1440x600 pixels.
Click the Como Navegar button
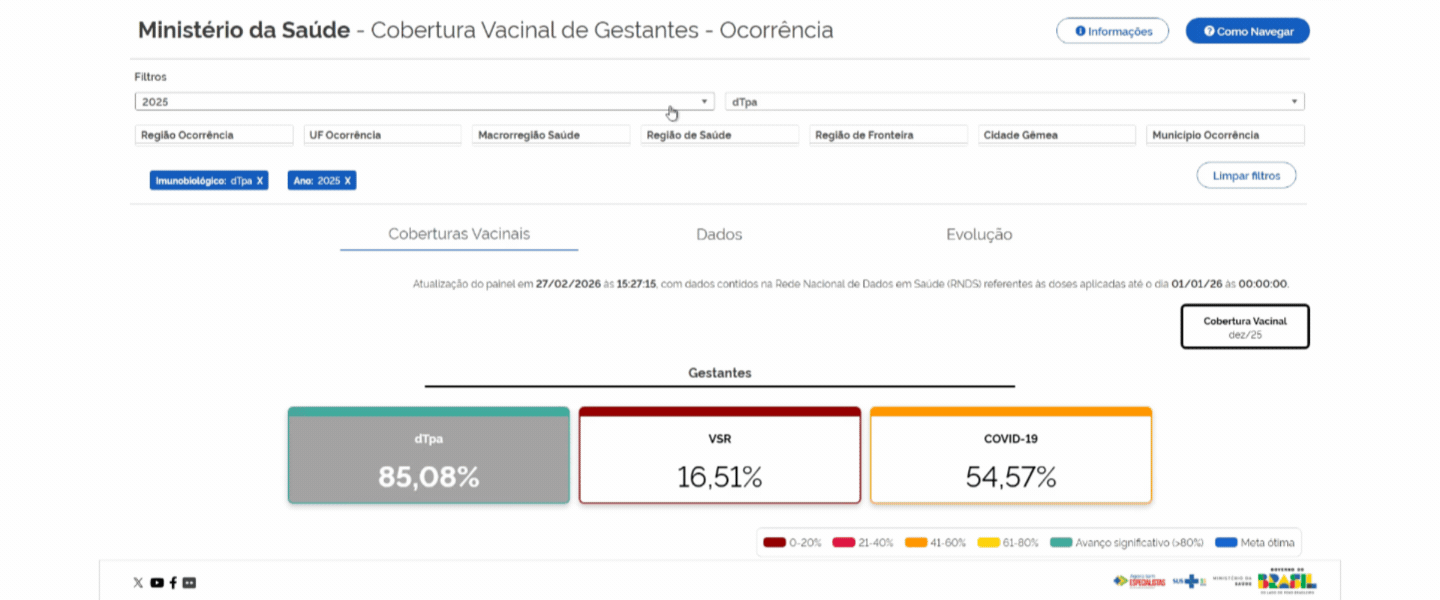[1247, 31]
